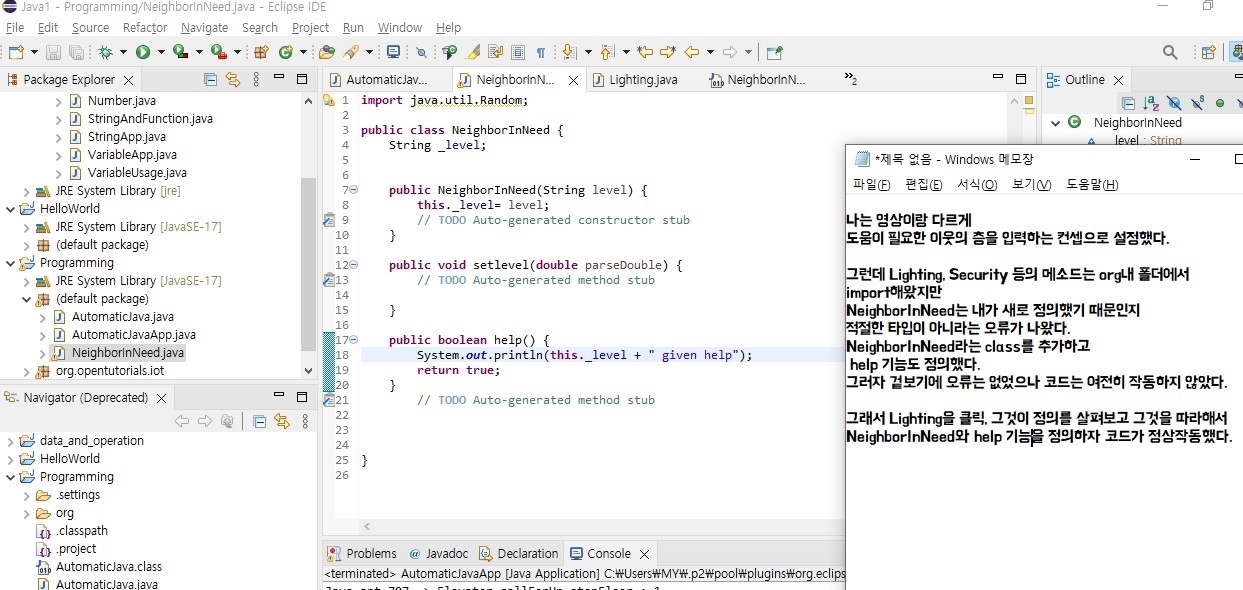Collapse NeighborInNeed class in Outline
The height and width of the screenshot is (590, 1243).
click(1054, 123)
